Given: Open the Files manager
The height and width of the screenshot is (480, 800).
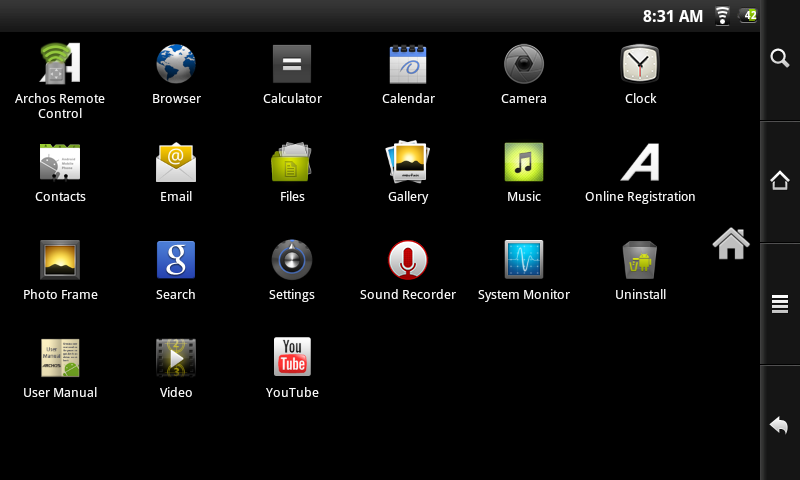Looking at the screenshot, I should [x=292, y=163].
